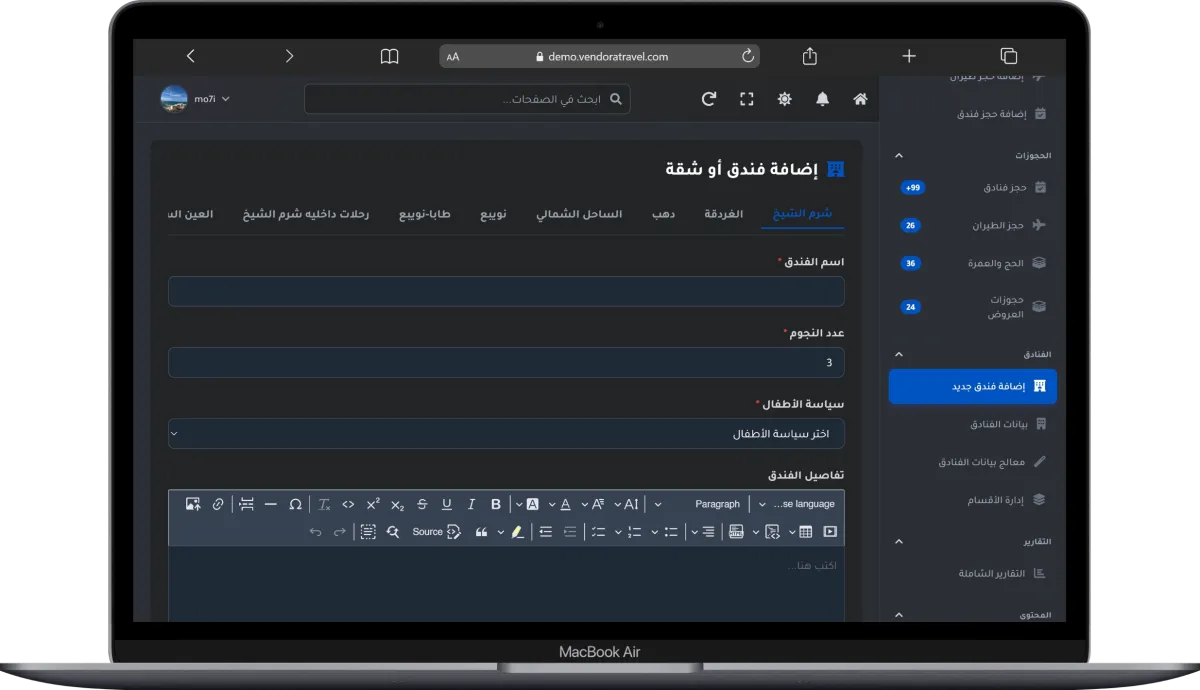Click the refresh icon in the header

pyautogui.click(x=709, y=99)
